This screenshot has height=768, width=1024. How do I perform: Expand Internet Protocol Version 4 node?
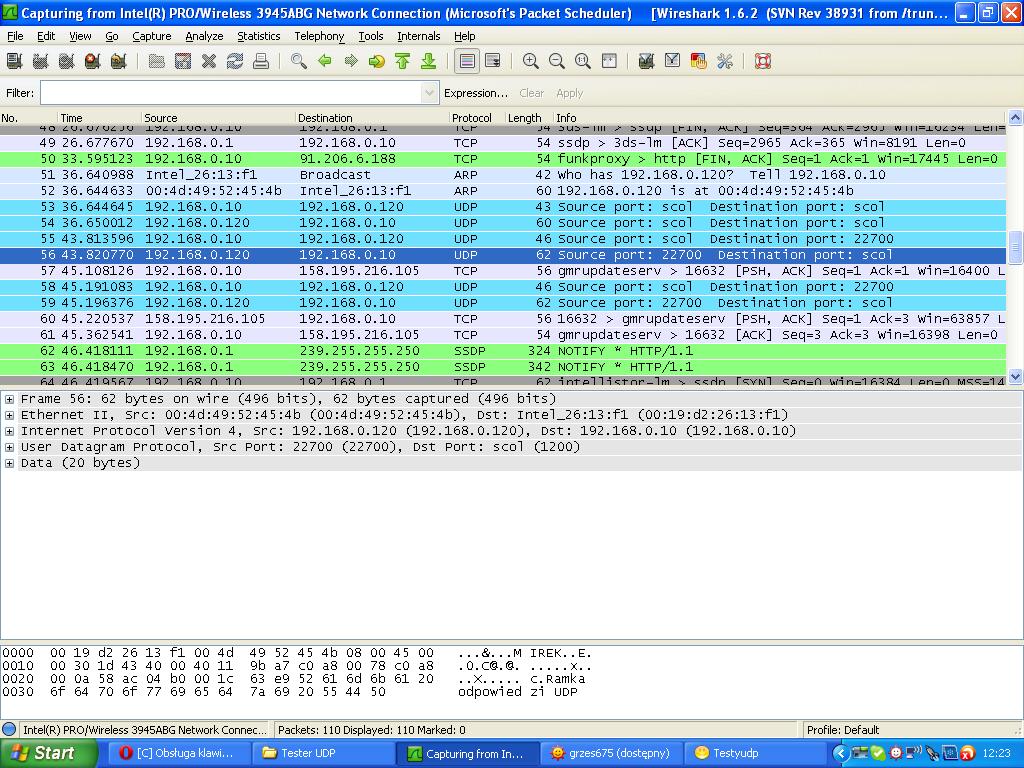(9, 431)
